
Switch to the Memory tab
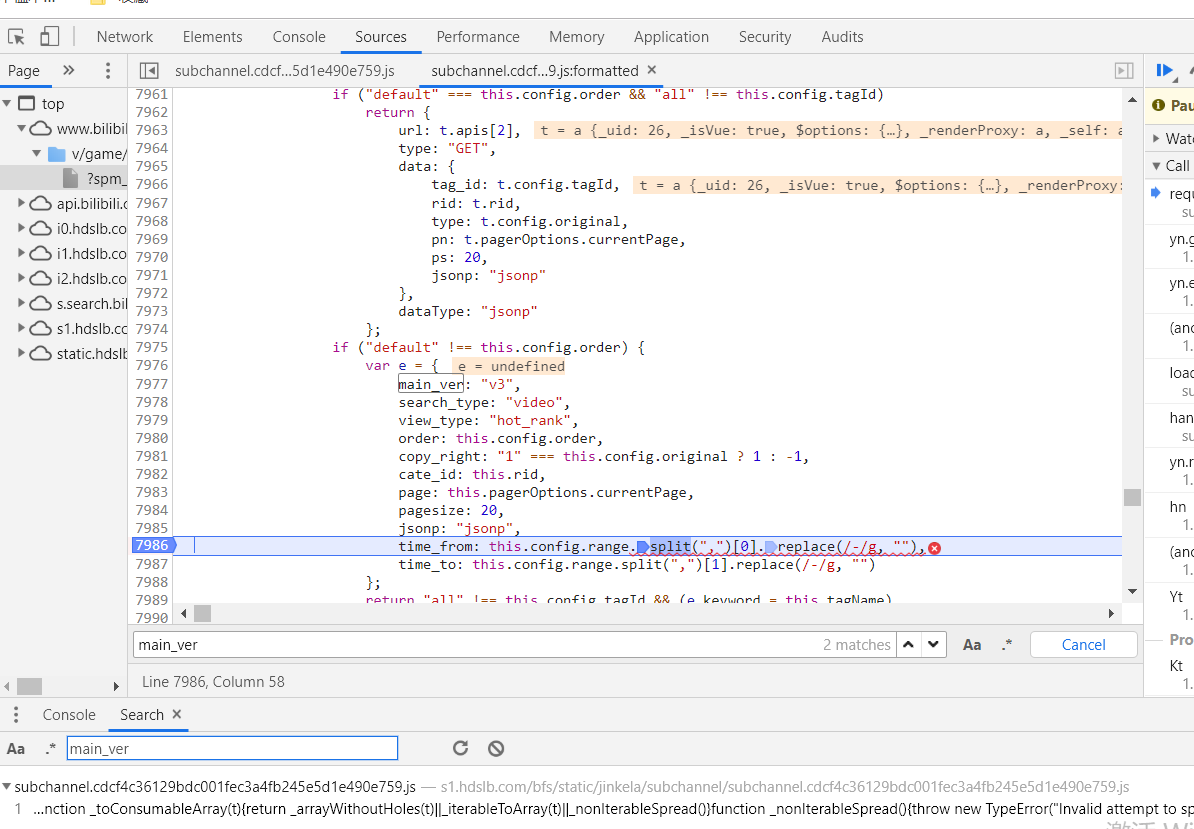576,37
